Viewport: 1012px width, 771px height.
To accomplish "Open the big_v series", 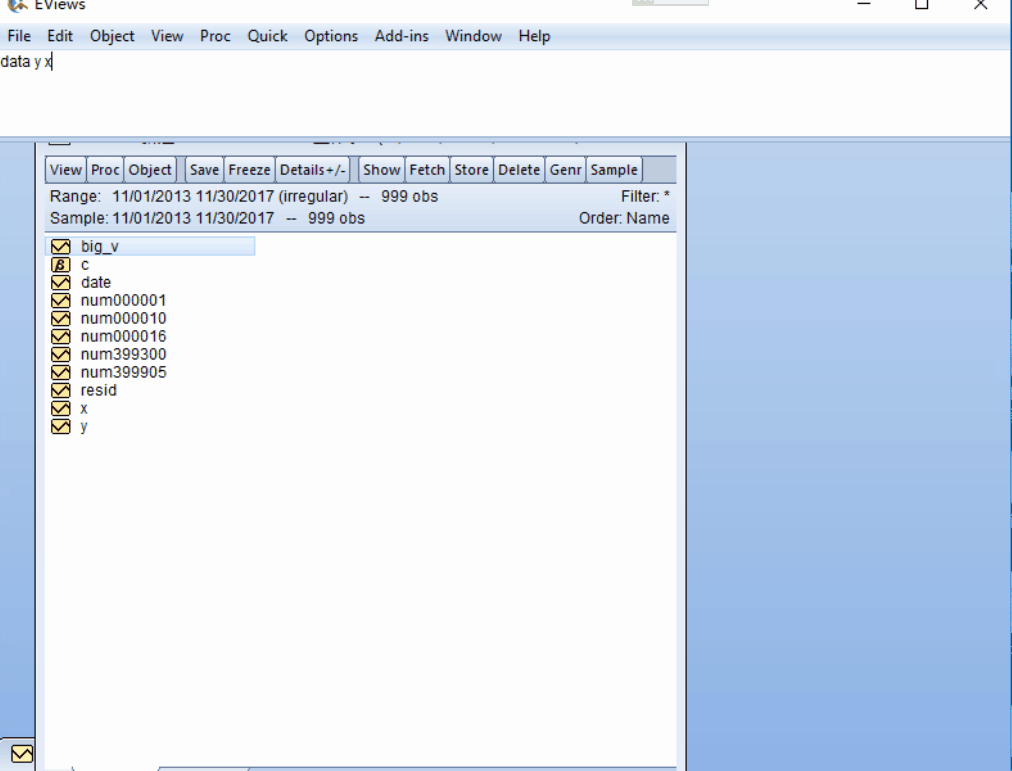I will click(x=100, y=246).
